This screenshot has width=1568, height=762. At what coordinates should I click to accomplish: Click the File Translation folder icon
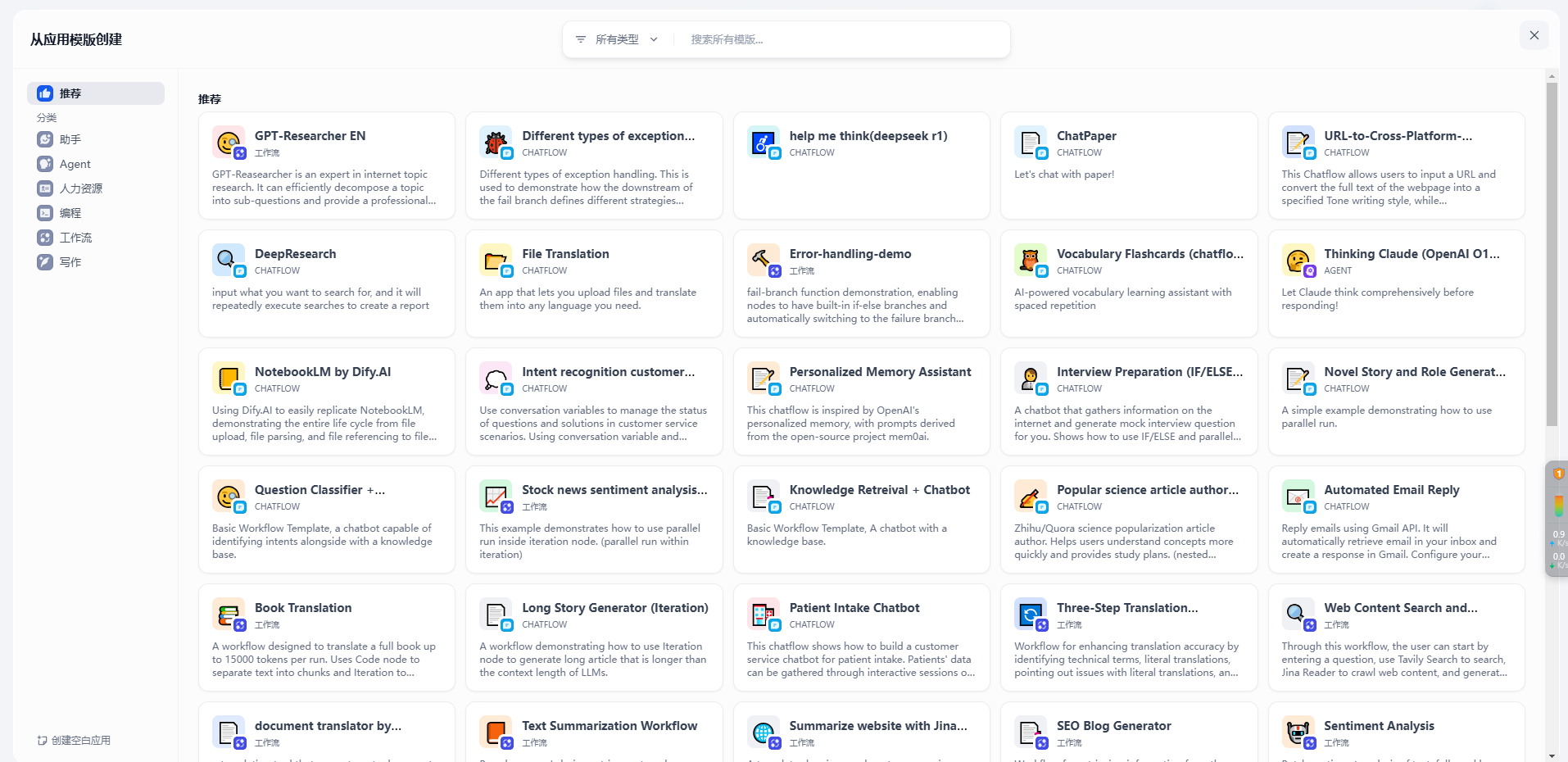[x=496, y=261]
